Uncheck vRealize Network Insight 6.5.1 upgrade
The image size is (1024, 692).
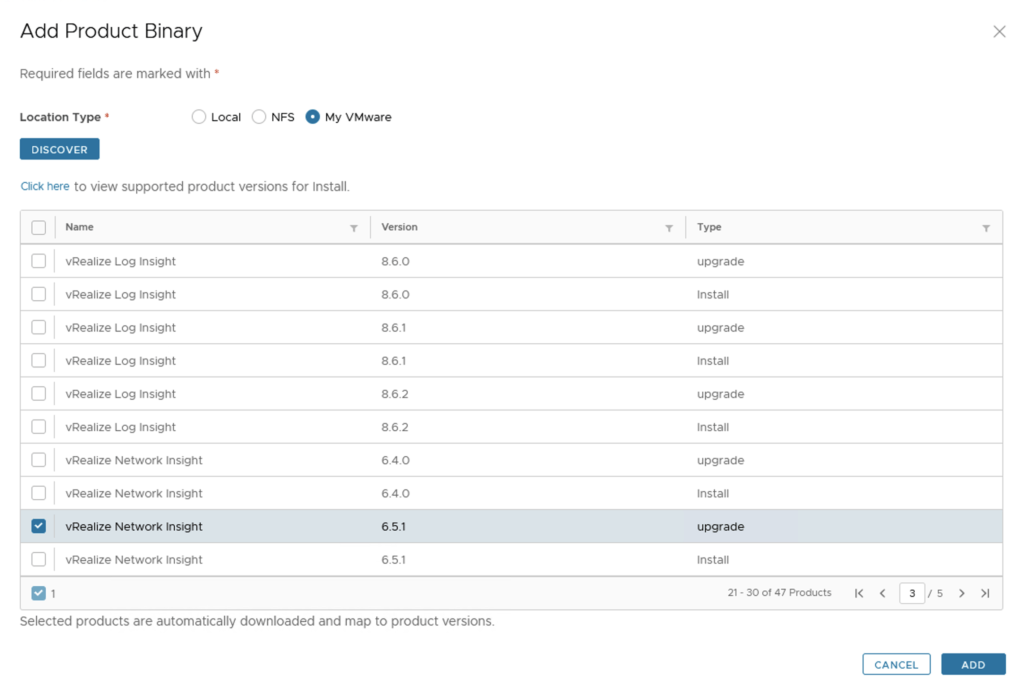pyautogui.click(x=39, y=526)
